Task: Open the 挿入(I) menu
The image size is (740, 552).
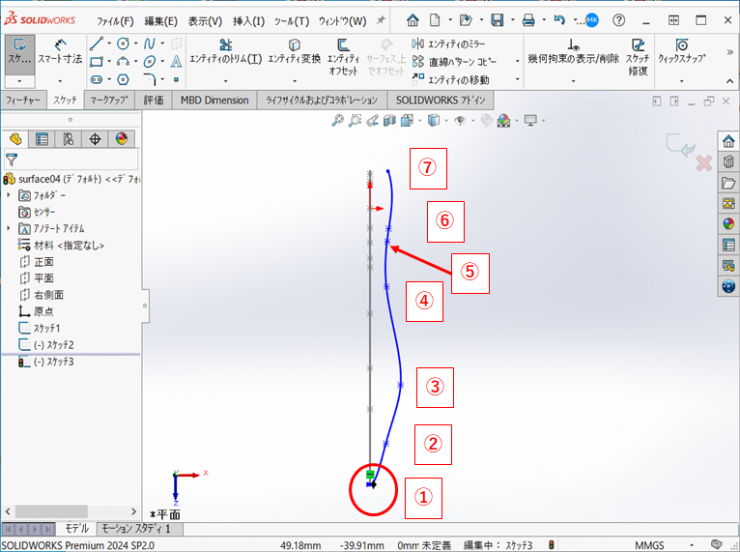Action: click(248, 20)
